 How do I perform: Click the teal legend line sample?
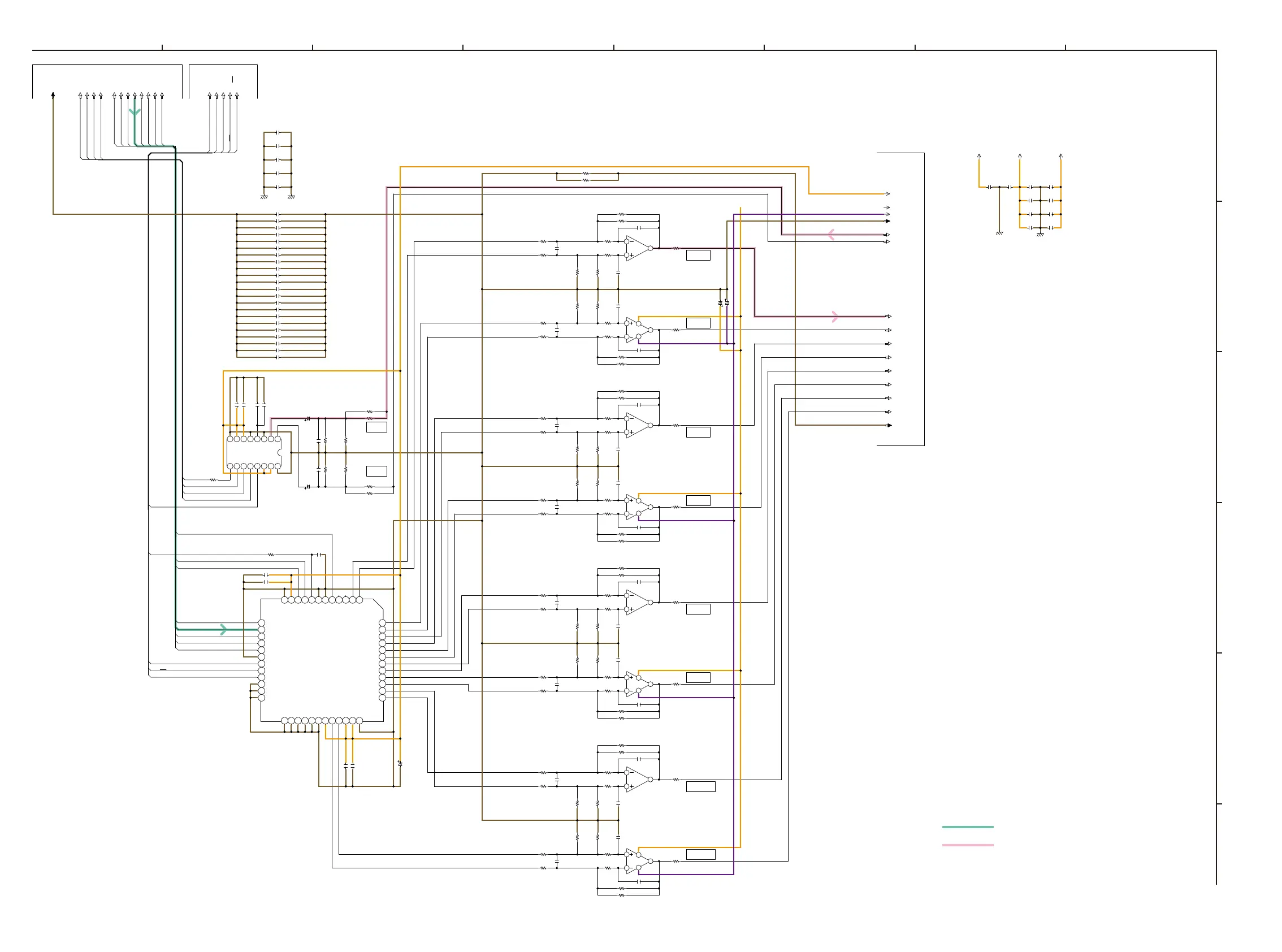[x=967, y=827]
